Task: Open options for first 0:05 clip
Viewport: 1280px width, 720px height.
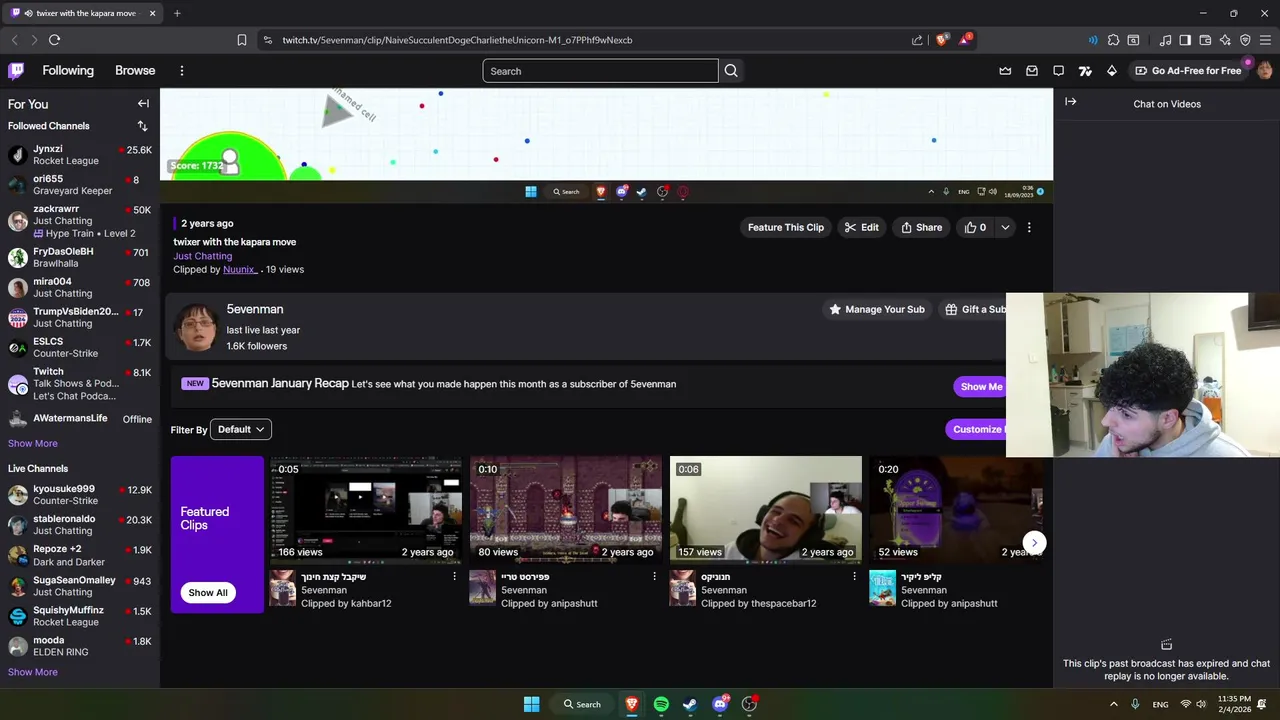Action: [455, 576]
